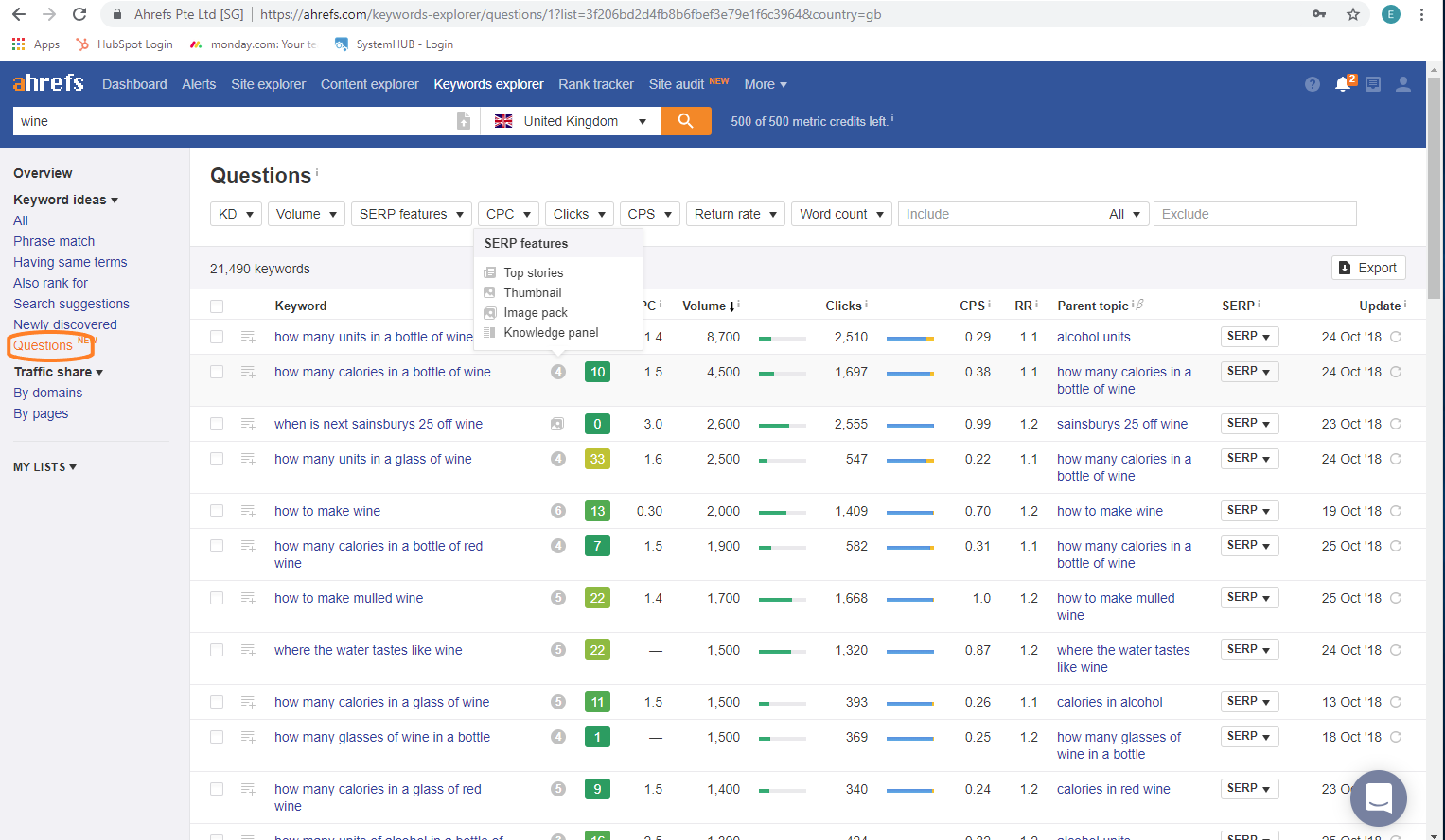Refresh icon for 'how many units in a bottle of wine'
The height and width of the screenshot is (840, 1445).
point(1396,337)
